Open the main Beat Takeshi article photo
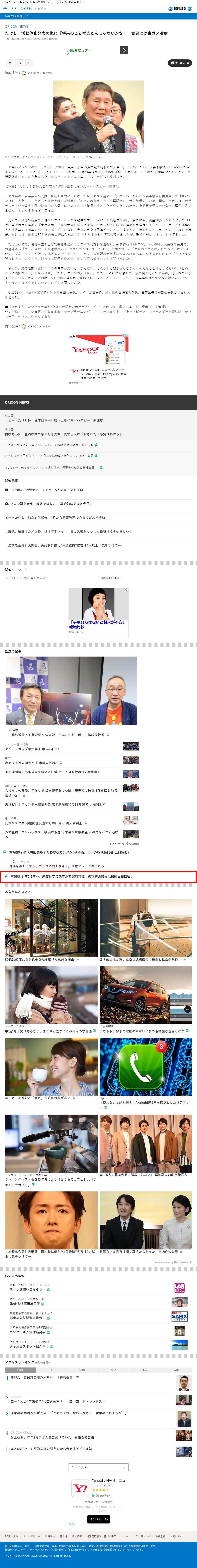The image size is (197, 1568). (x=99, y=116)
